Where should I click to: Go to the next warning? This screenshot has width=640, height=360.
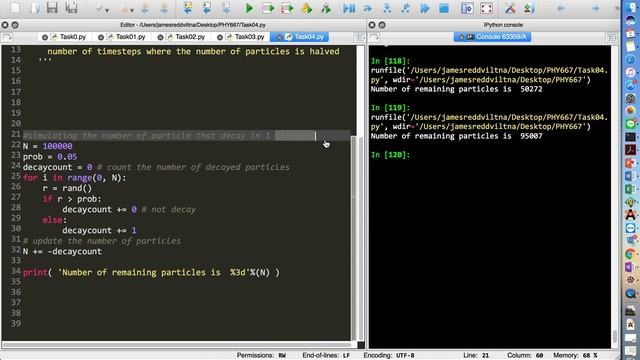164,8
